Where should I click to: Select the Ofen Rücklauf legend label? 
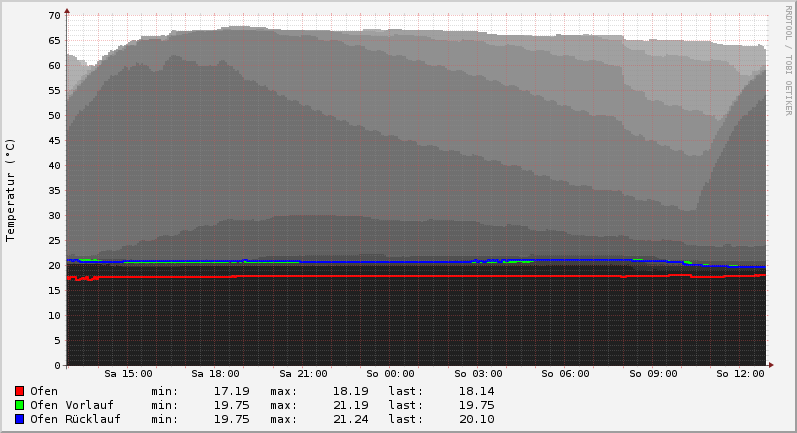[x=75, y=419]
